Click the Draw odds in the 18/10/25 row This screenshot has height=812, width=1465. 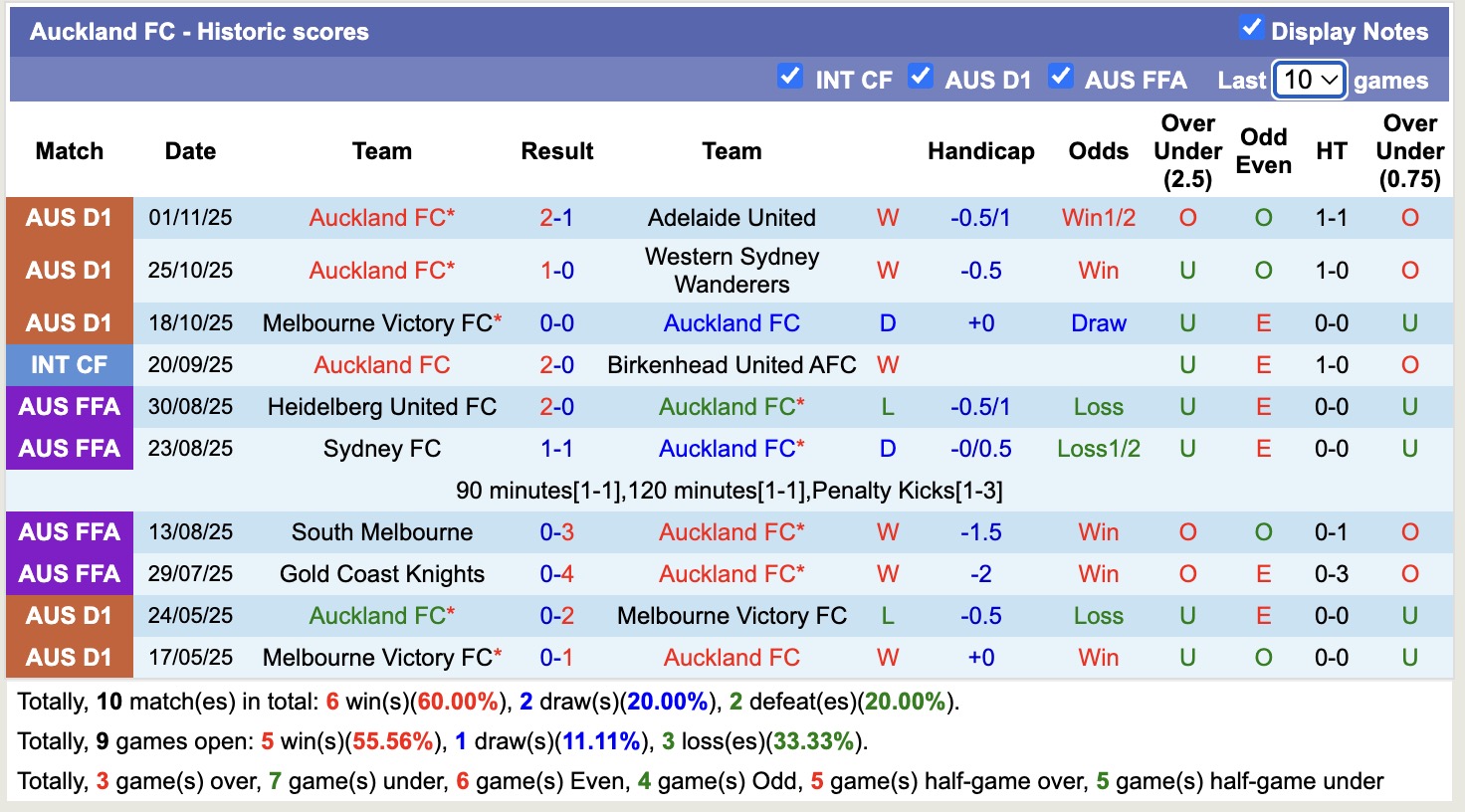(x=1098, y=322)
